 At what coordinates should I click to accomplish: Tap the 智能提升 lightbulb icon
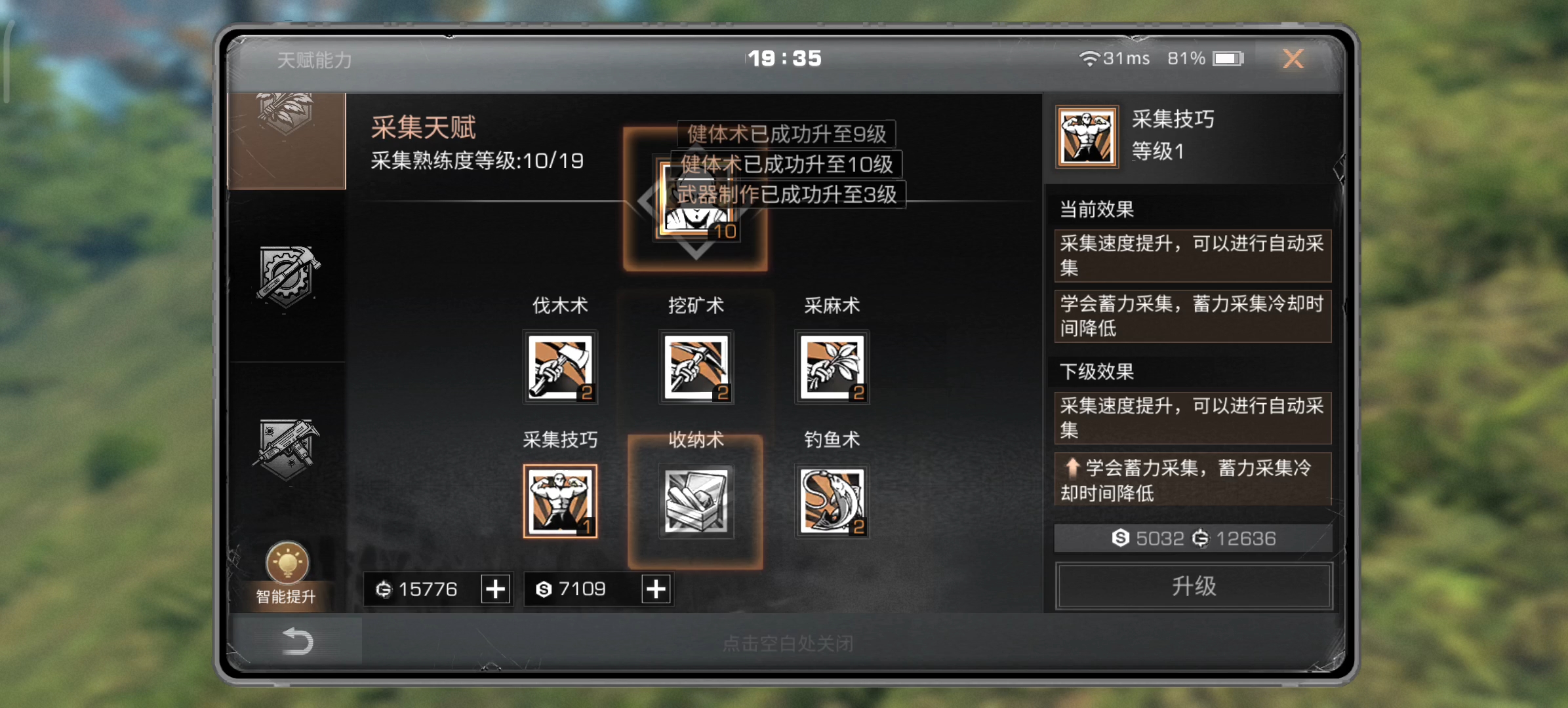pos(287,562)
